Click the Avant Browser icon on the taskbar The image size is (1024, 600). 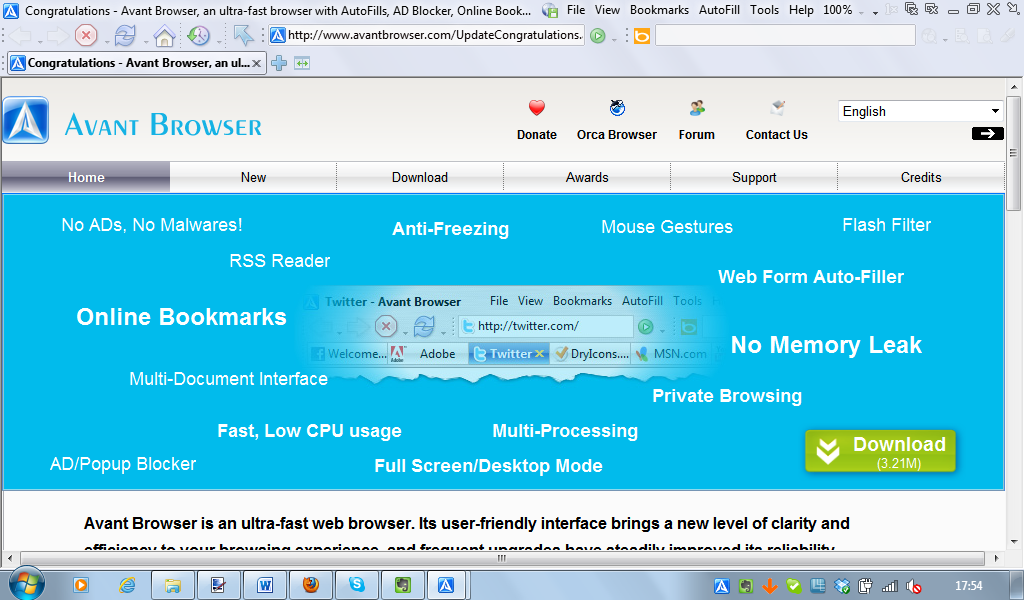(447, 585)
